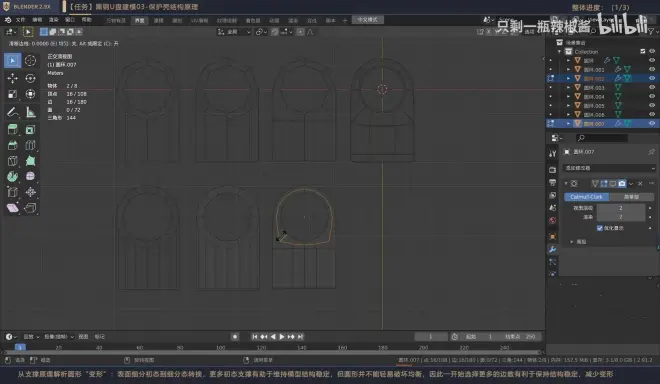
Task: Expand the 圆环.002 outliner row
Action: (568, 78)
